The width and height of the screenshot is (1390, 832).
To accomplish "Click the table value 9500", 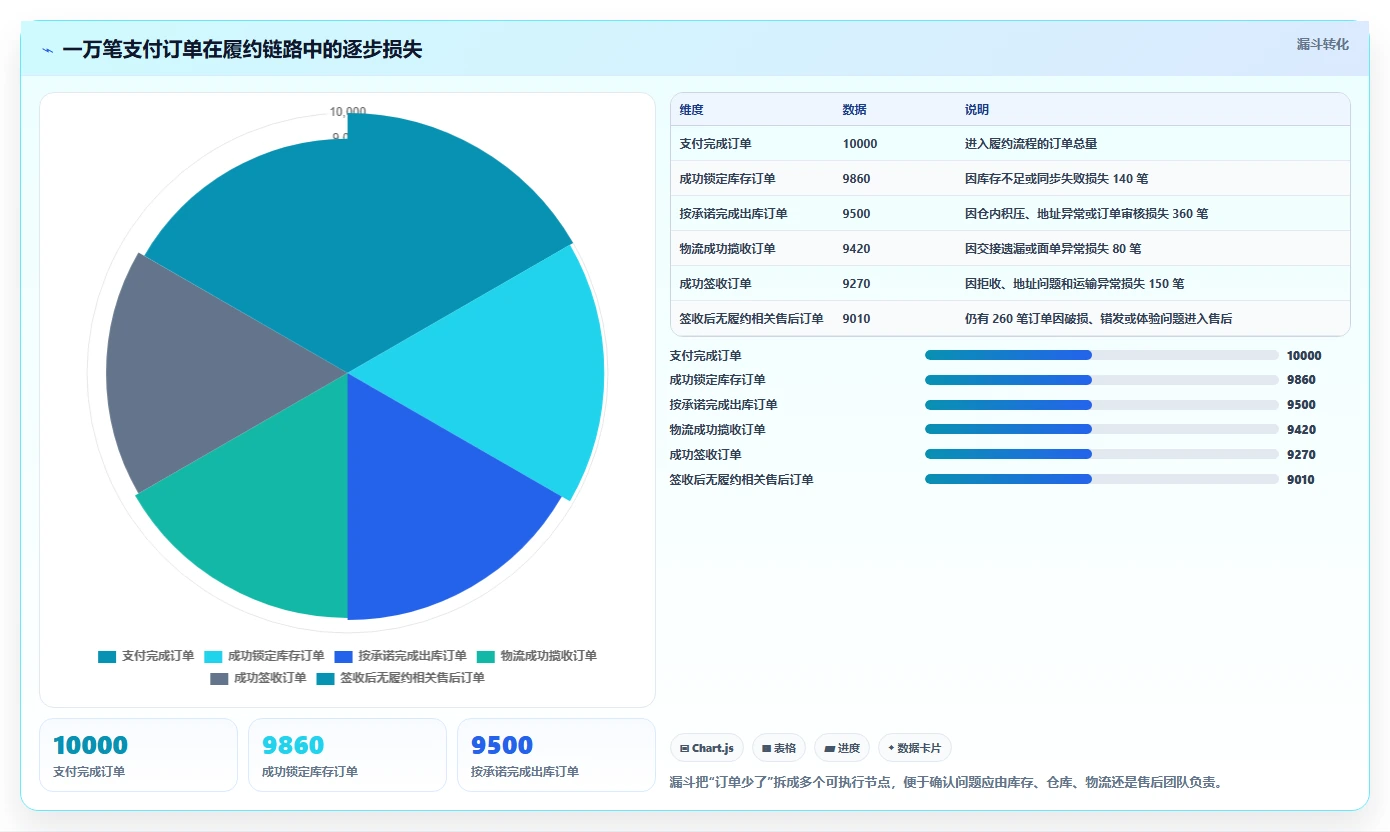I will click(857, 214).
